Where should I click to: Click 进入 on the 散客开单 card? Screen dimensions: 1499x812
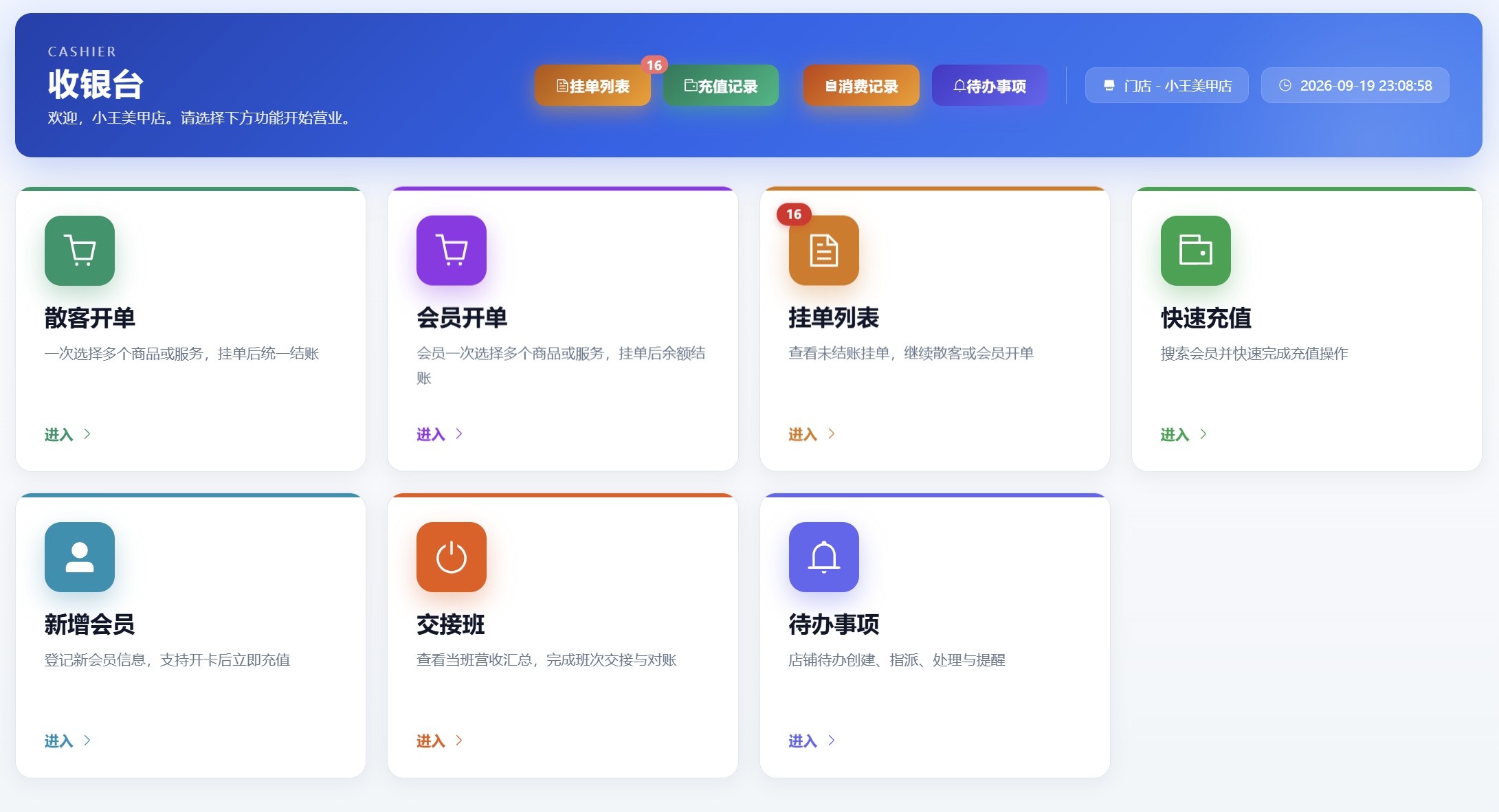pyautogui.click(x=68, y=434)
